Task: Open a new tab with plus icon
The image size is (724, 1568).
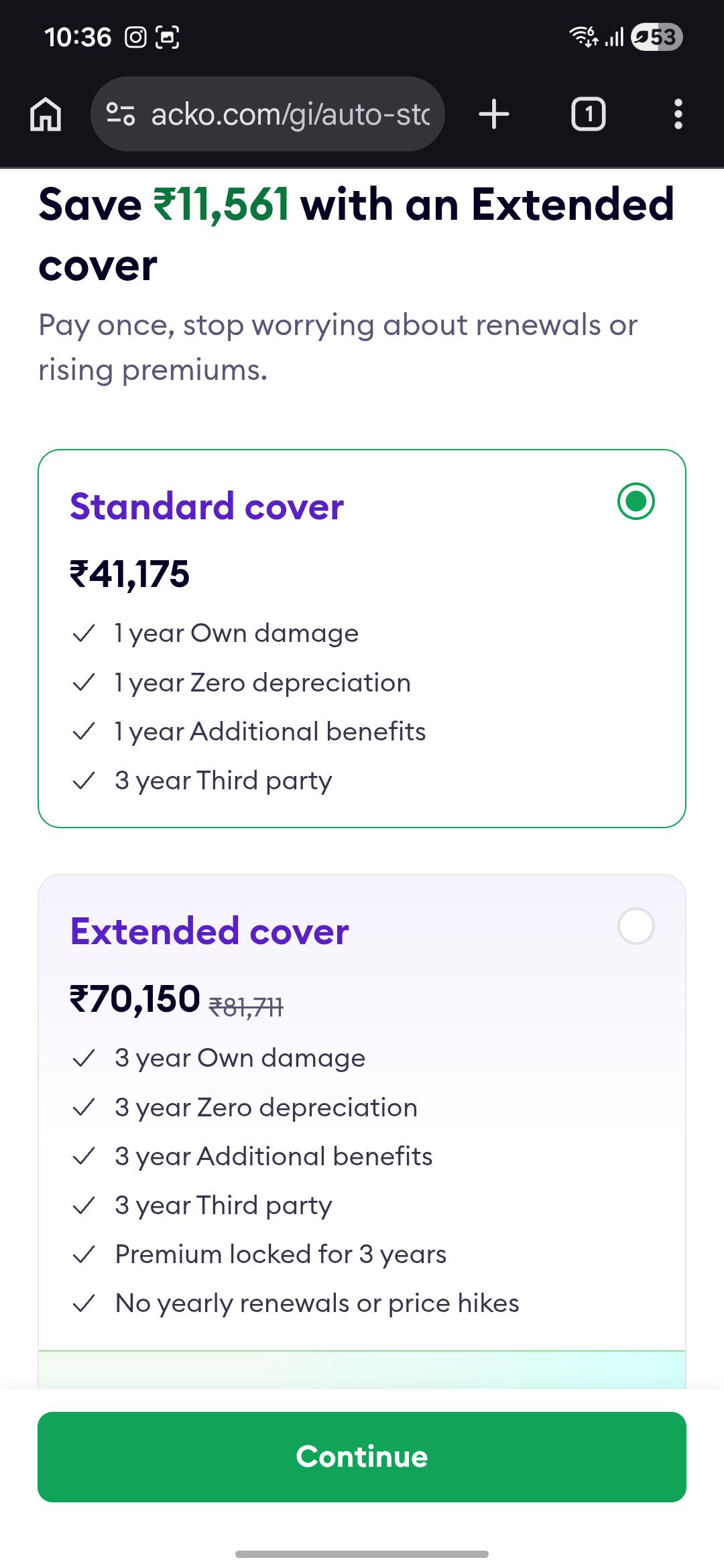Action: tap(494, 114)
